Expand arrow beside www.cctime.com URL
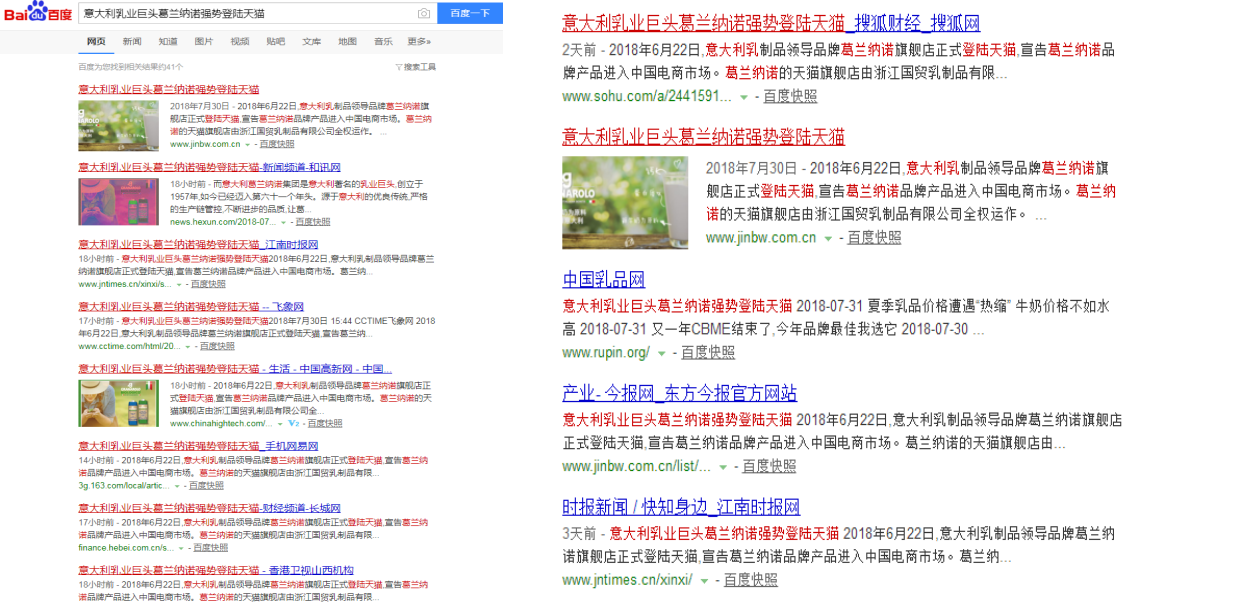Image resolution: width=1243 pixels, height=603 pixels. (187, 347)
